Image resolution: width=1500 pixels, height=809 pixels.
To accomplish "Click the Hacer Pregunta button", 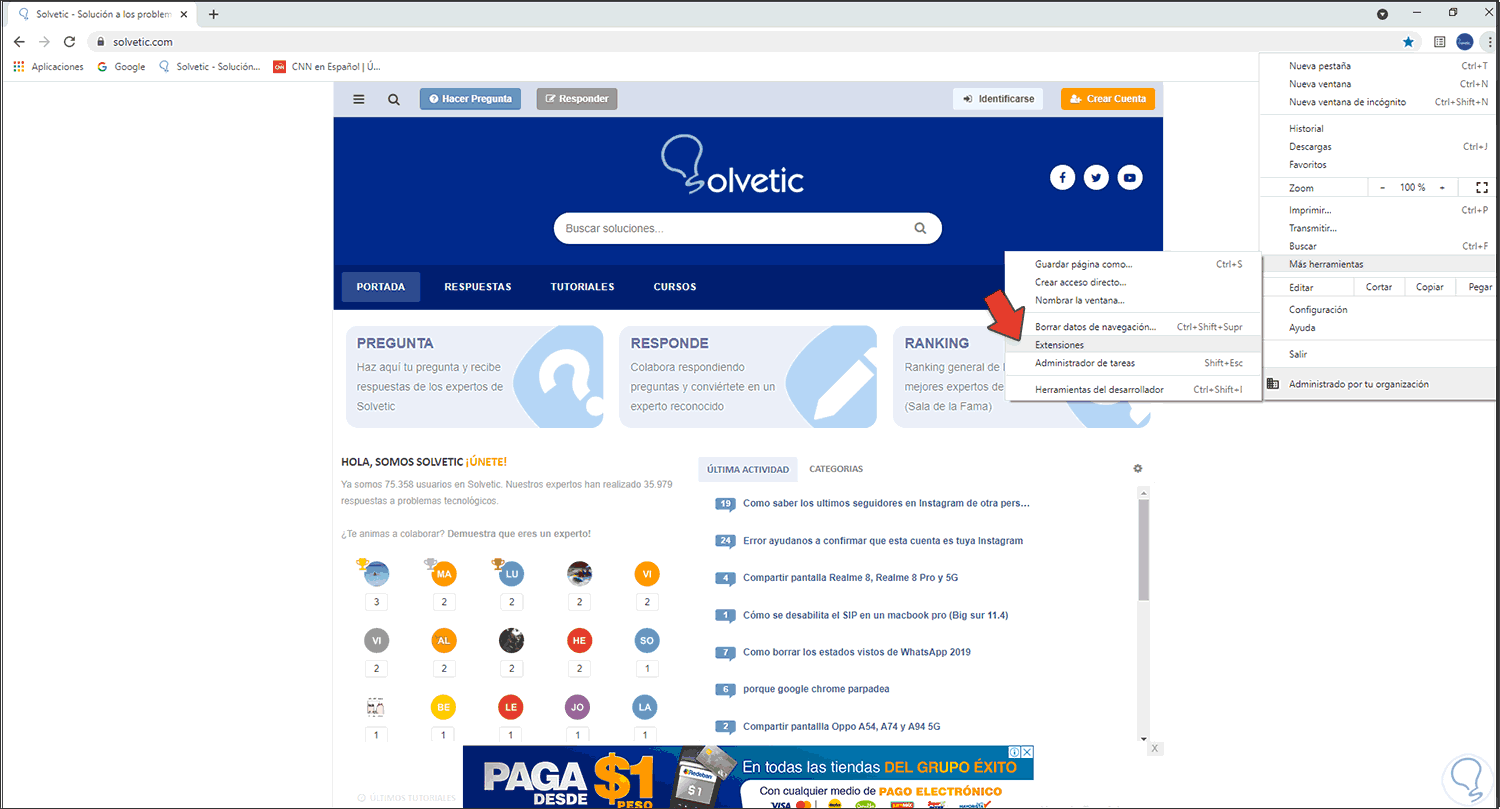I will click(470, 99).
